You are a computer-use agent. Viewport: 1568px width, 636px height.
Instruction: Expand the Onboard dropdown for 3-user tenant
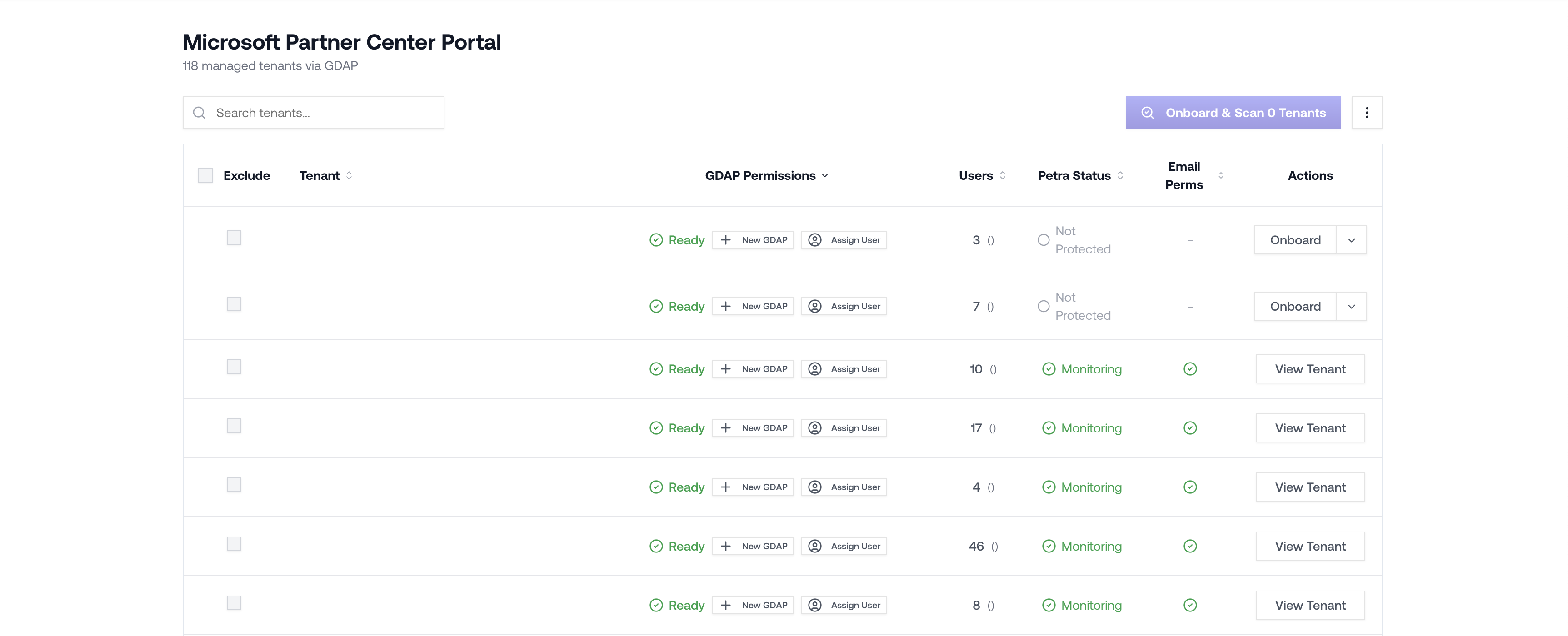(1351, 240)
